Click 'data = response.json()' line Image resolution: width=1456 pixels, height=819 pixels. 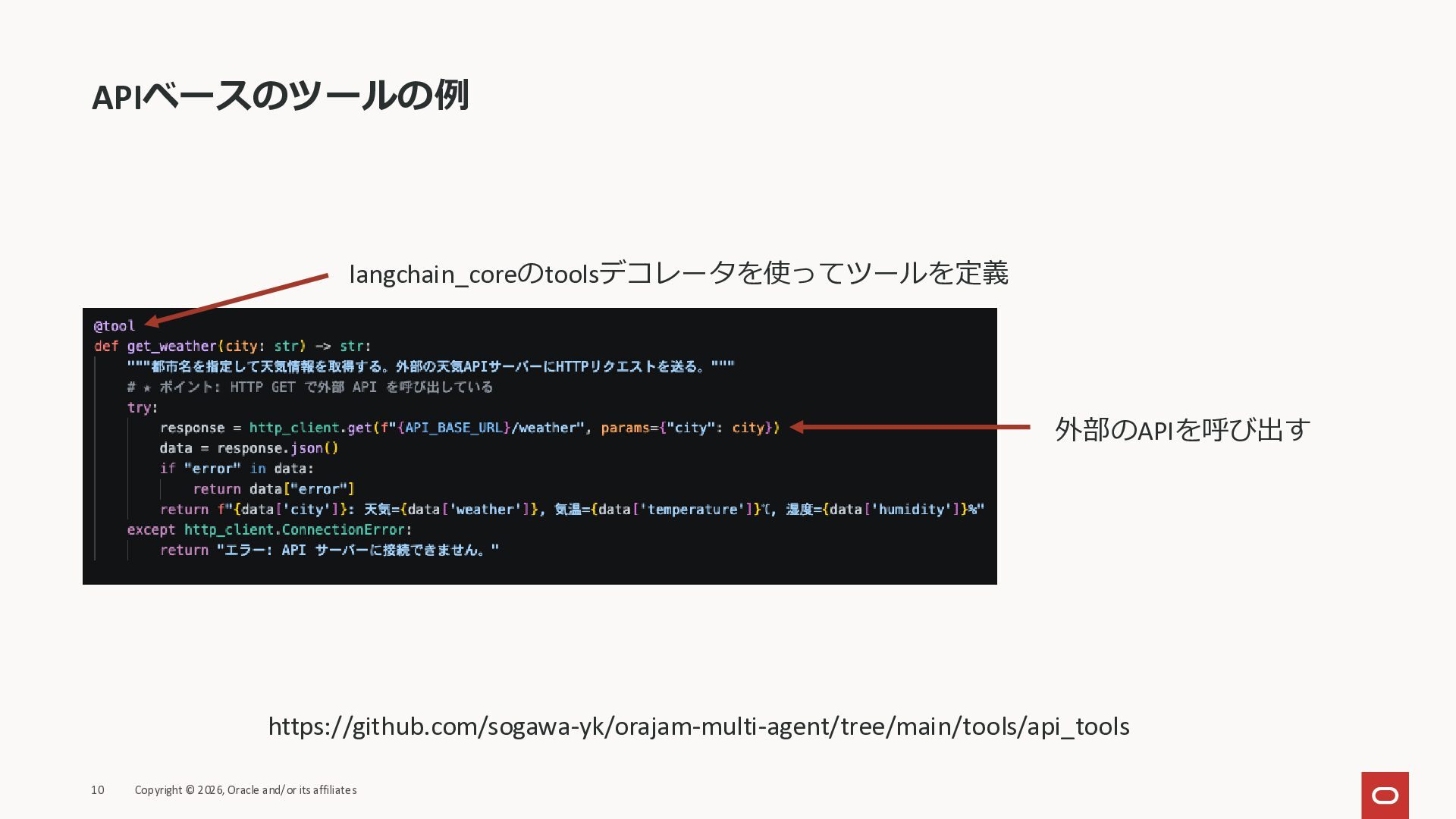(x=249, y=448)
